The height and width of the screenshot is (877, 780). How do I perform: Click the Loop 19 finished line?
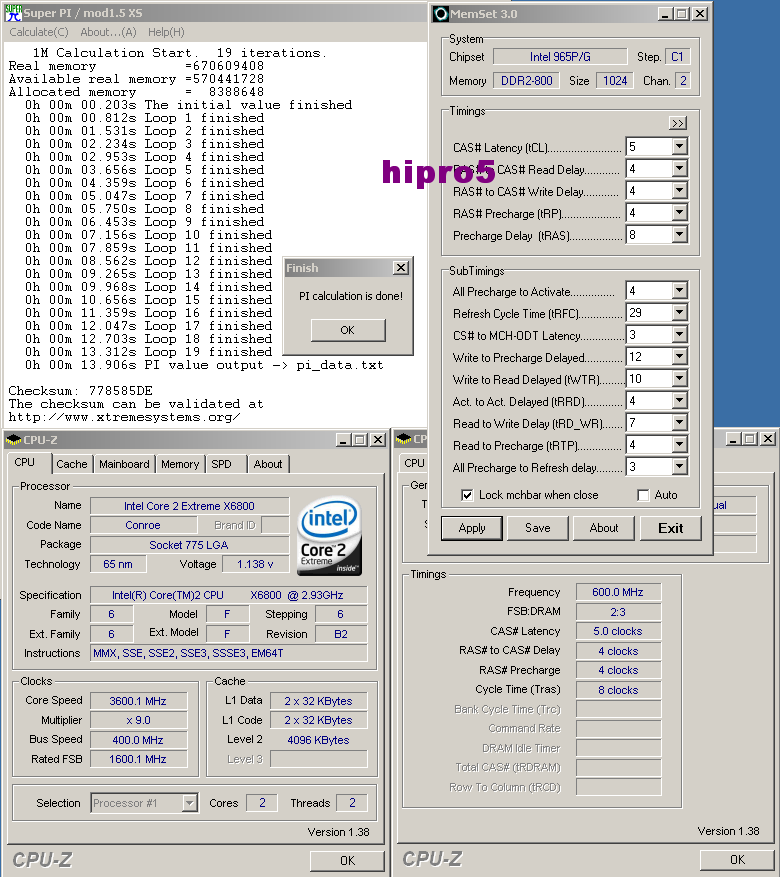click(148, 352)
